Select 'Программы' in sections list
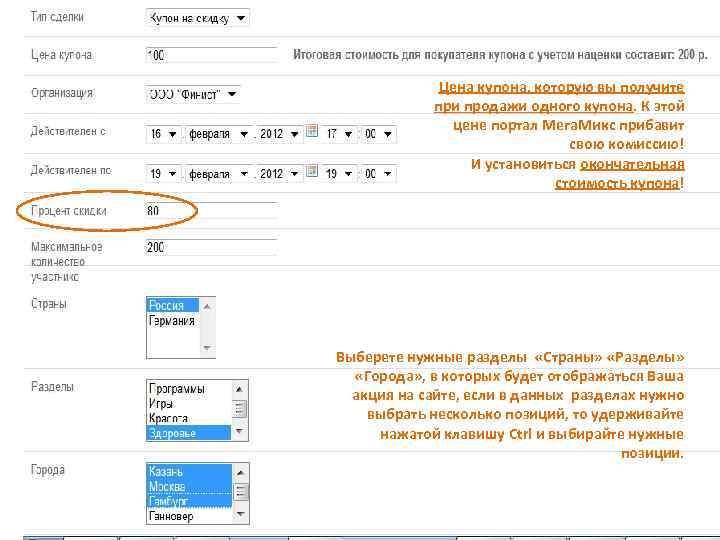The image size is (720, 540). 189,388
